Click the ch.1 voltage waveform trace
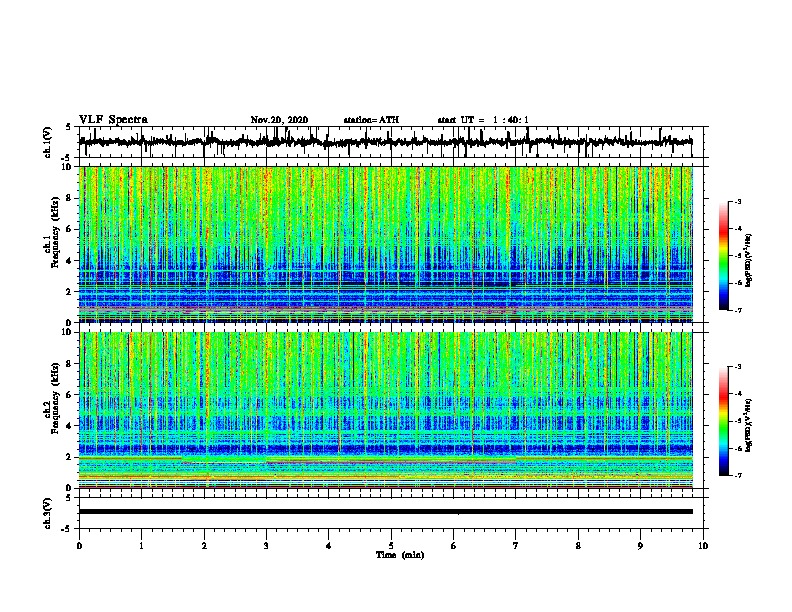The width and height of the screenshot is (792, 612). (385, 142)
